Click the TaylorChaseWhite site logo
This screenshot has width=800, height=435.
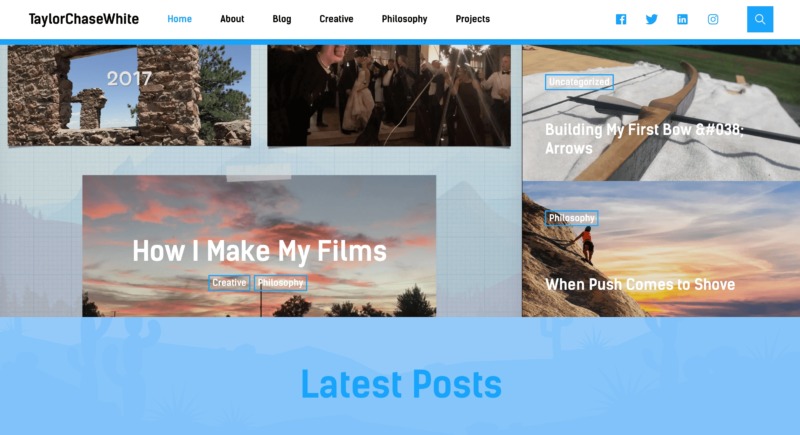(84, 19)
